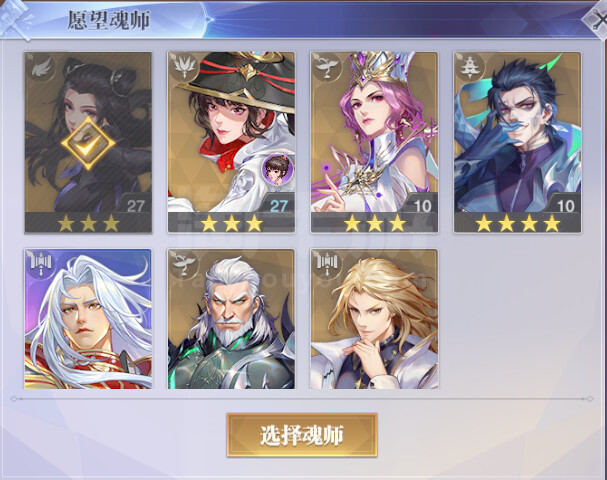Select the long white-haired man card
Image resolution: width=607 pixels, height=480 pixels.
[88, 319]
